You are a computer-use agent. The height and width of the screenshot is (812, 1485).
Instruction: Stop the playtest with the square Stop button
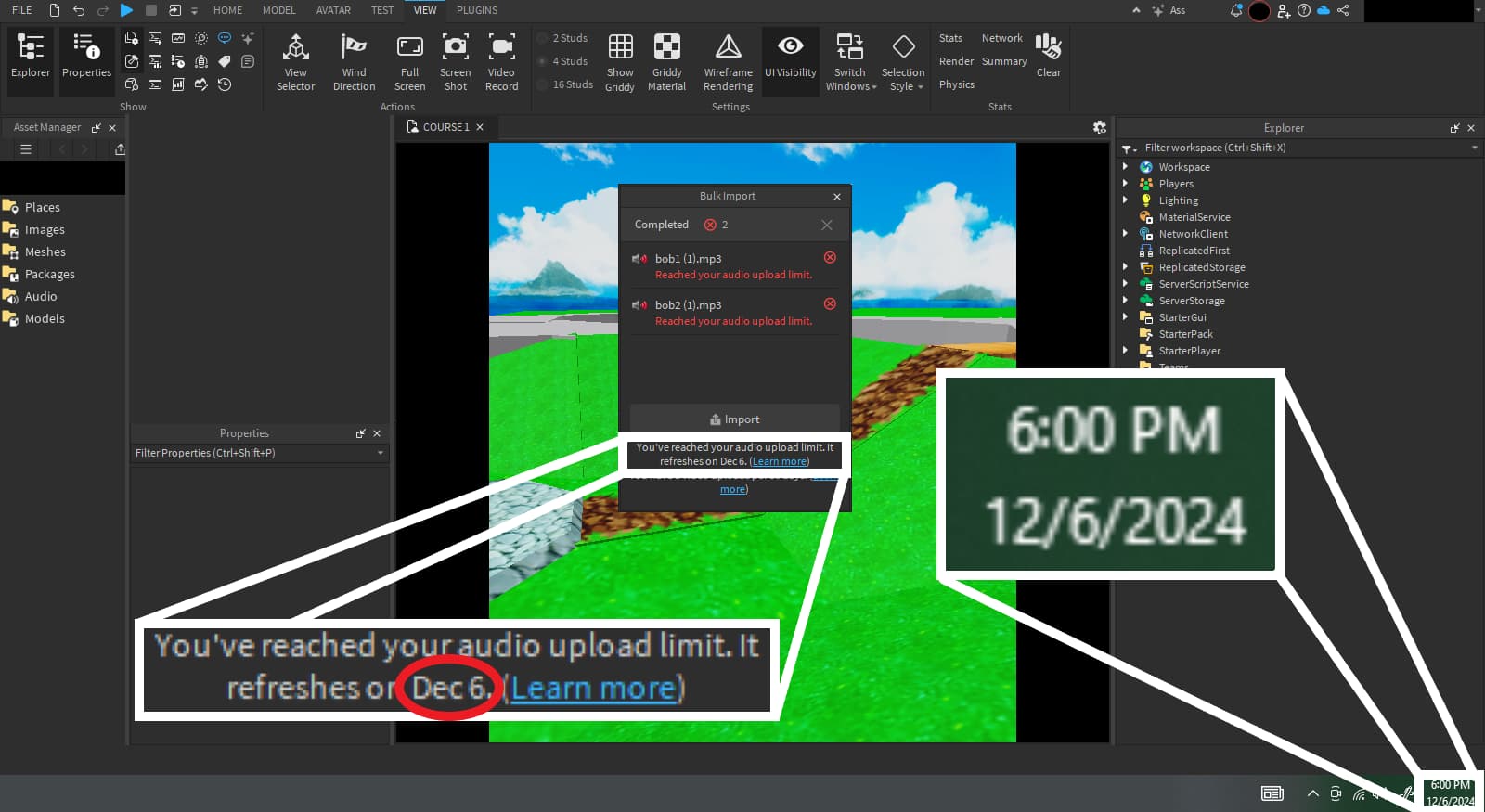point(151,10)
